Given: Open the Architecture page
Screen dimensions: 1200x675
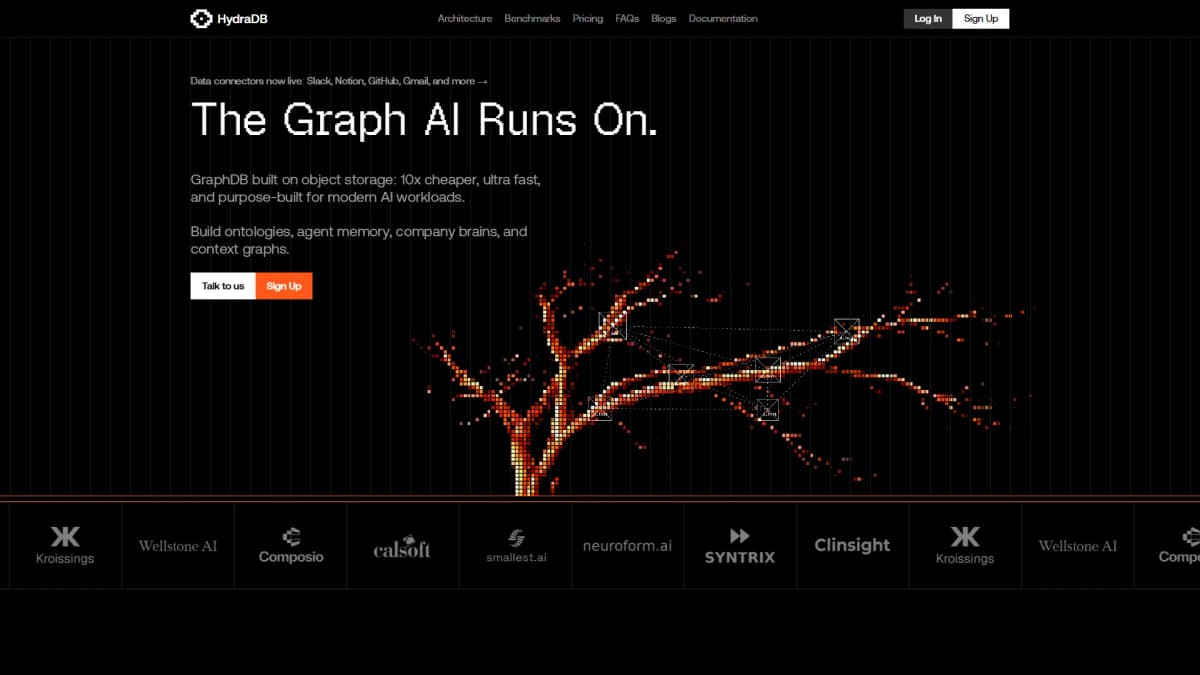Looking at the screenshot, I should [465, 18].
